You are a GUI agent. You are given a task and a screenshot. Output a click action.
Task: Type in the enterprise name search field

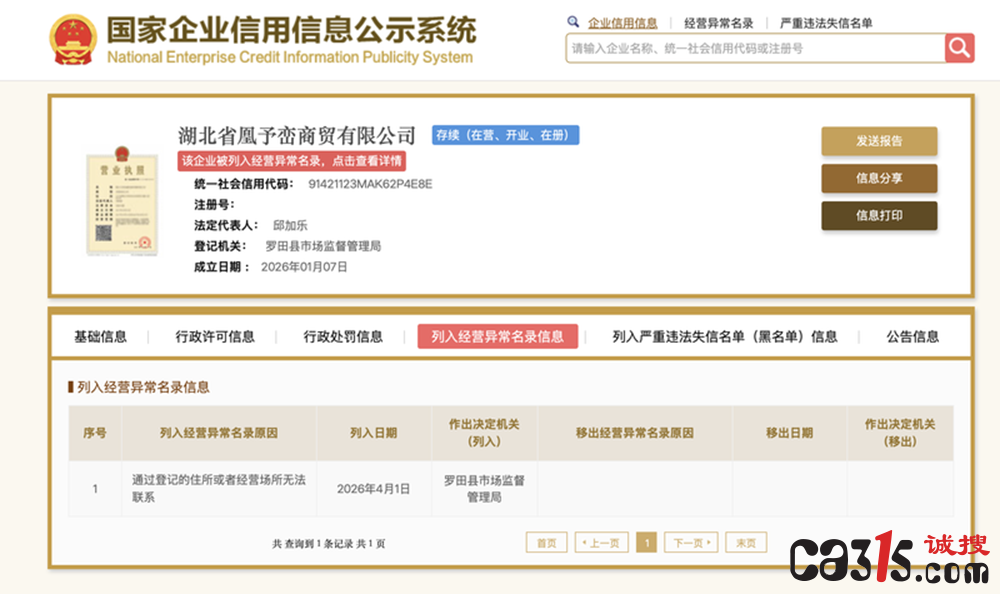(x=755, y=48)
